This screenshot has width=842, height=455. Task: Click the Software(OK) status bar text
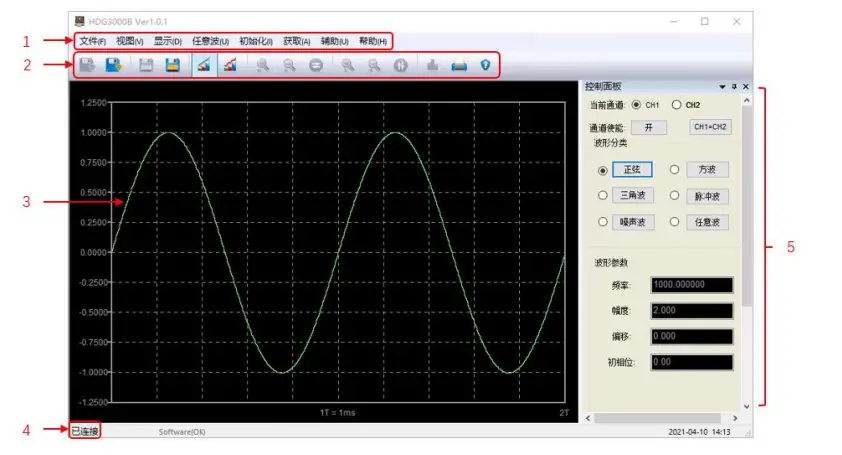(x=182, y=432)
